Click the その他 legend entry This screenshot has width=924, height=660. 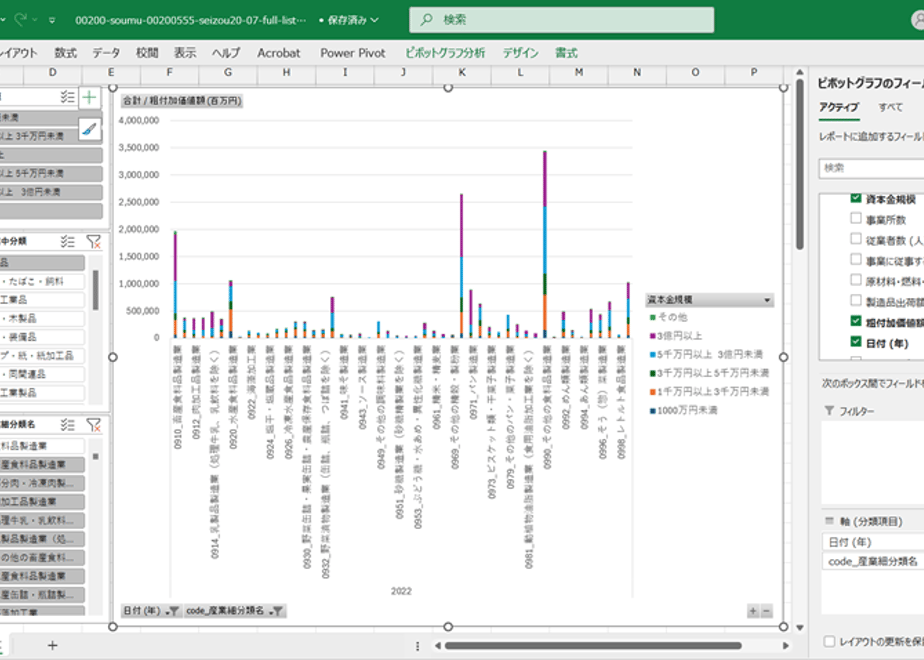668,317
